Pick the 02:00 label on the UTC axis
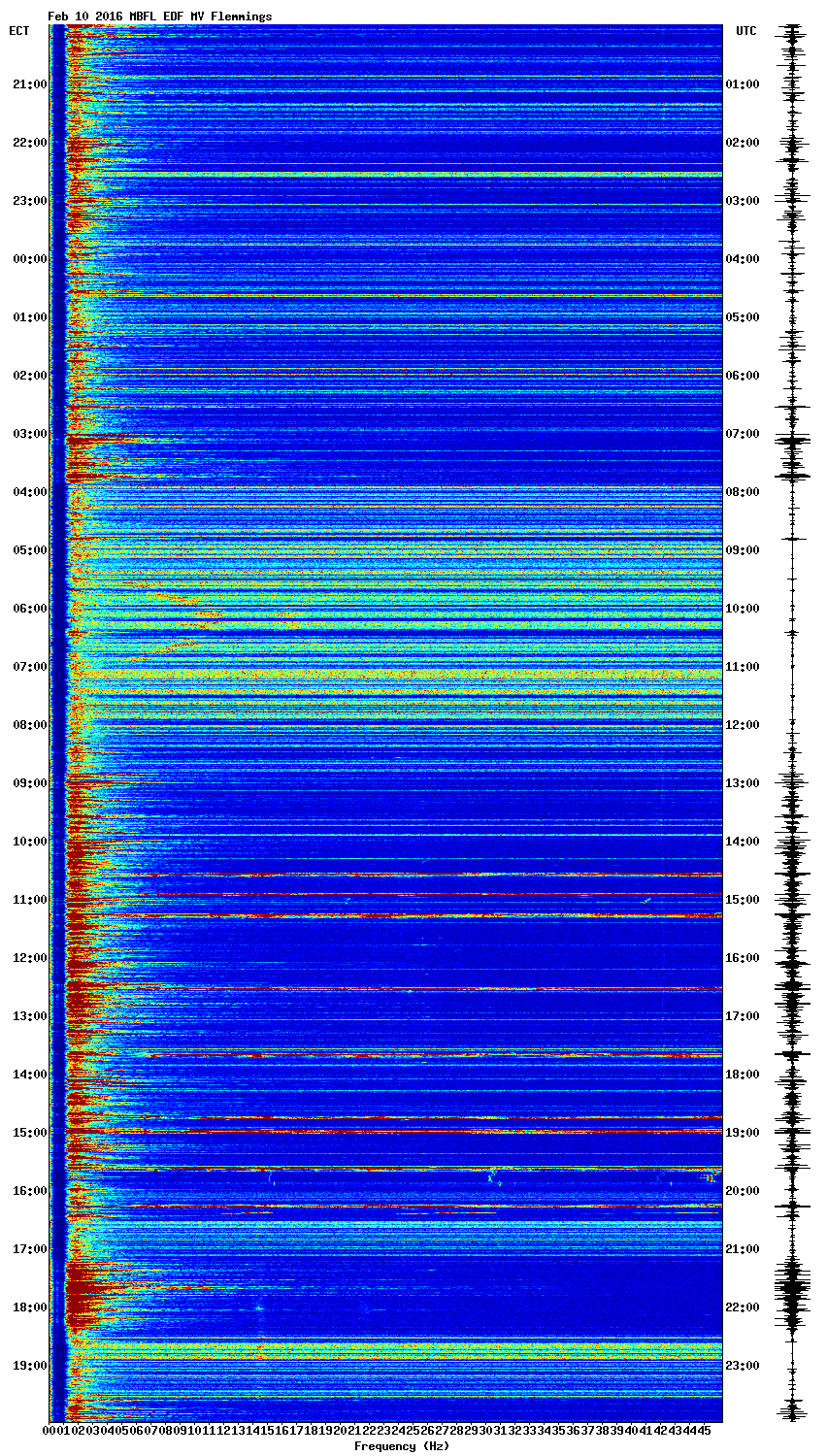 click(743, 143)
